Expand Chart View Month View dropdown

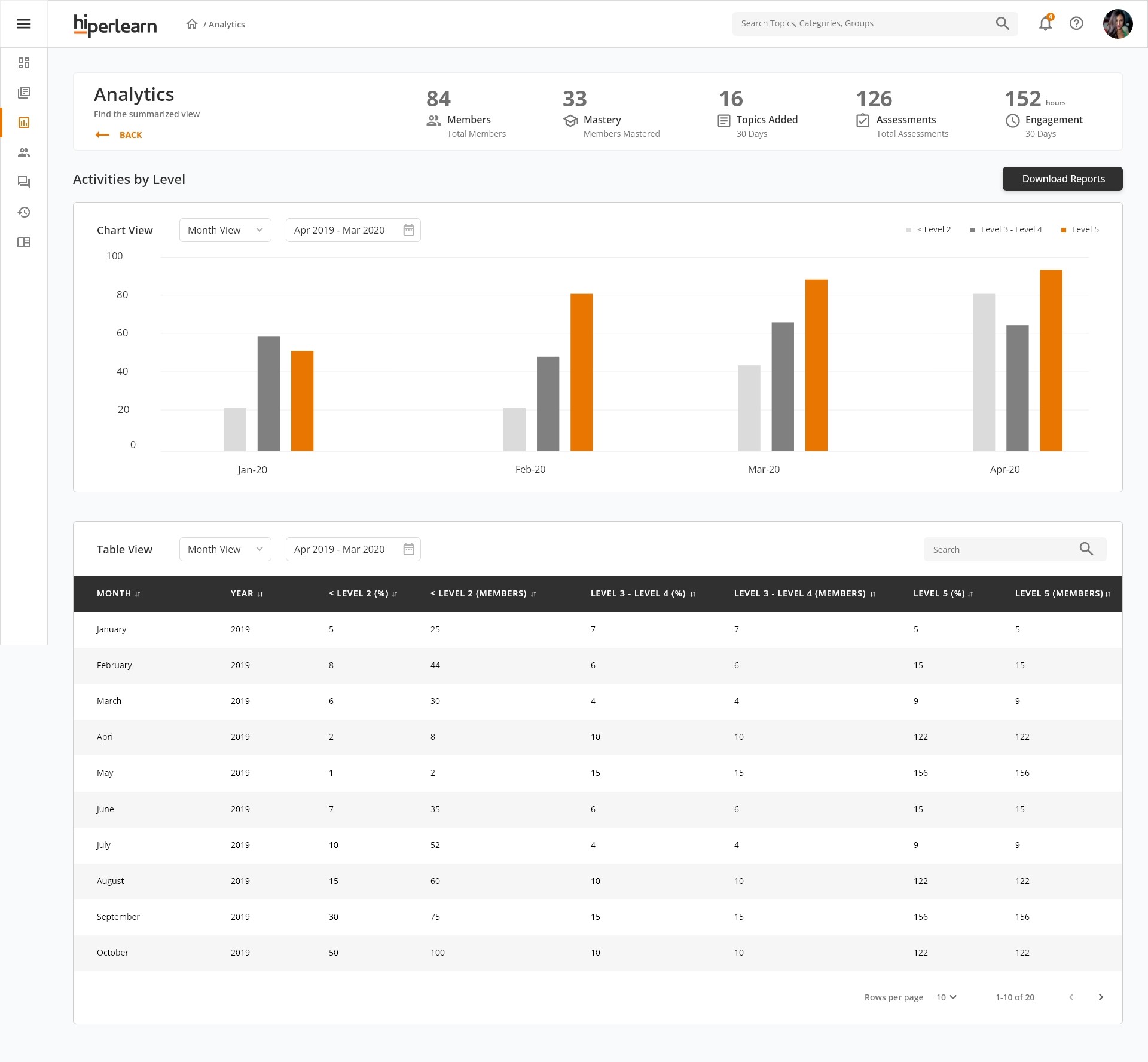click(225, 230)
